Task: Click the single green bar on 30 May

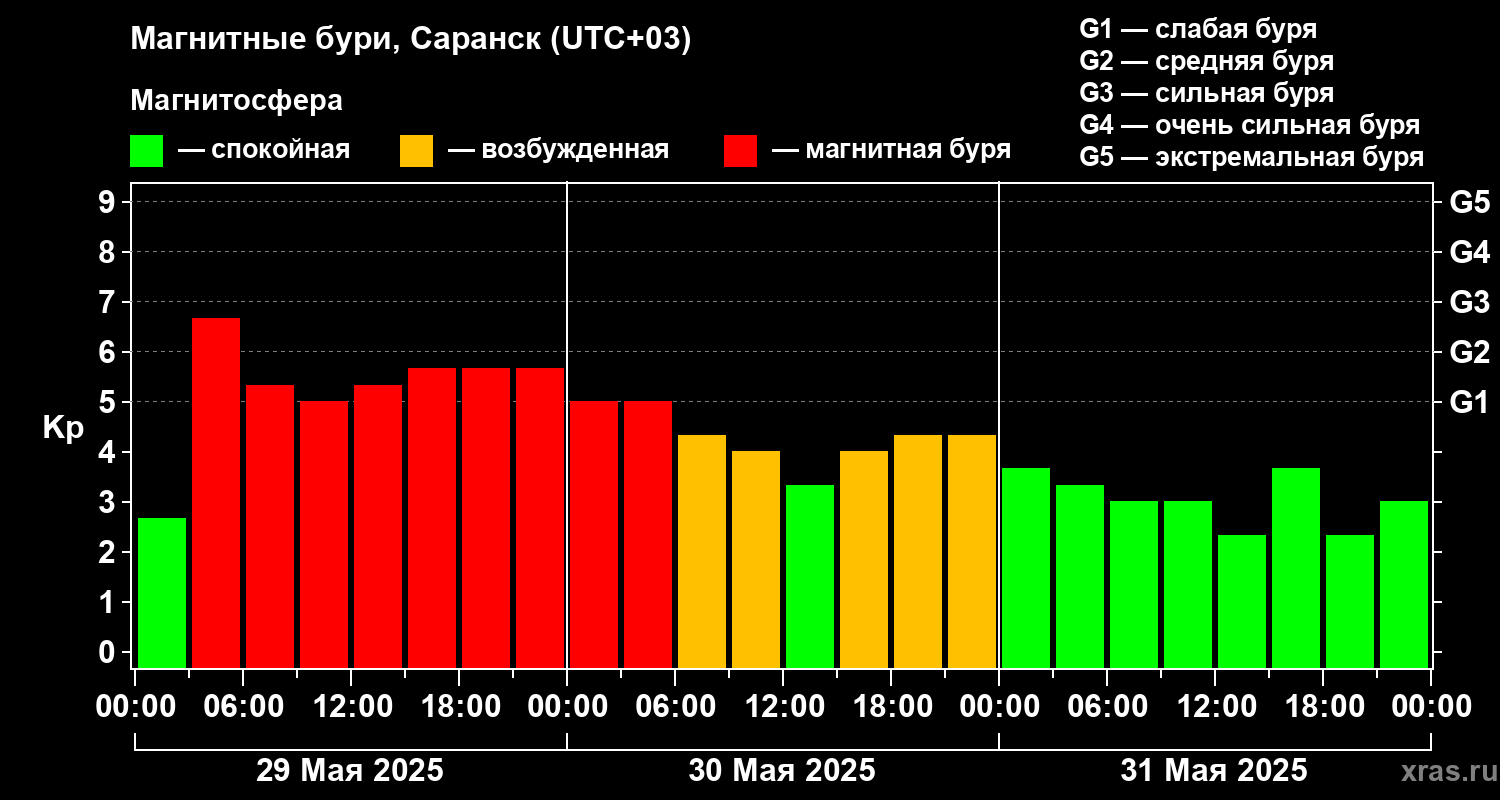Action: pos(810,576)
